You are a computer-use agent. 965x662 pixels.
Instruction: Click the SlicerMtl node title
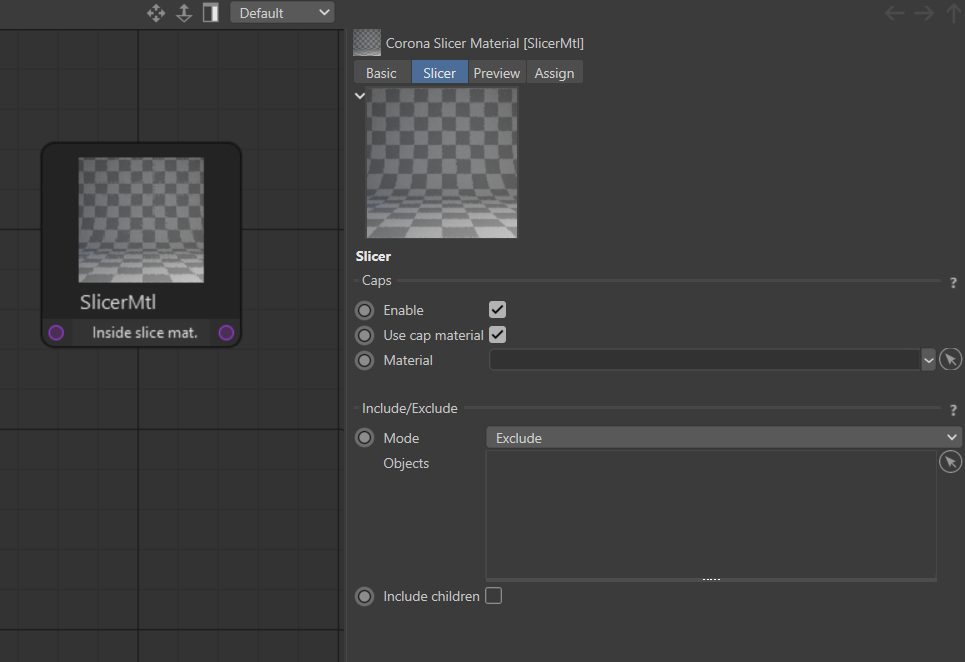(x=118, y=302)
